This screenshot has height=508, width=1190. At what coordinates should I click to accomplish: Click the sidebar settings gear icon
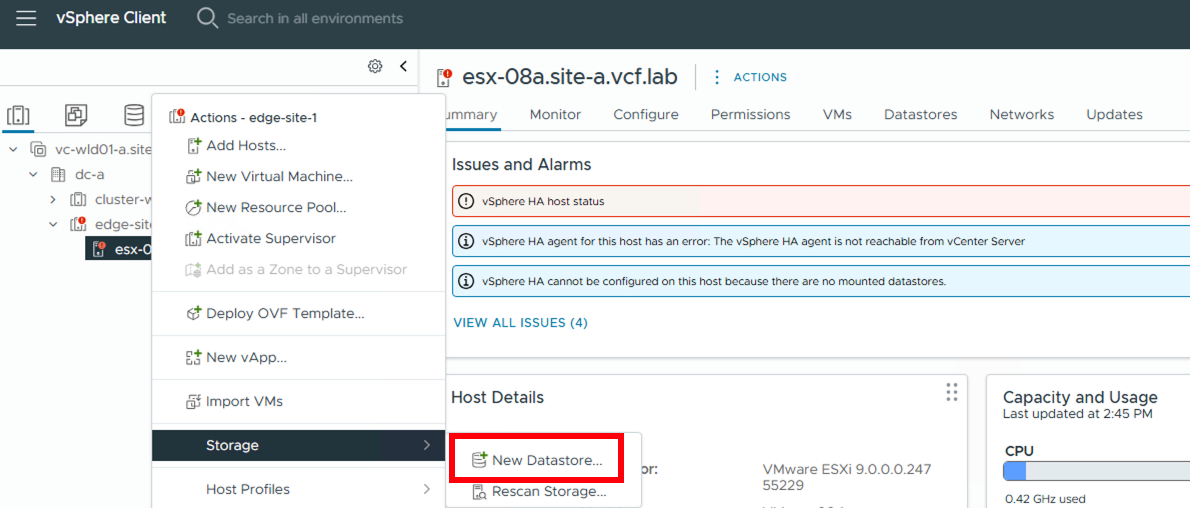375,66
